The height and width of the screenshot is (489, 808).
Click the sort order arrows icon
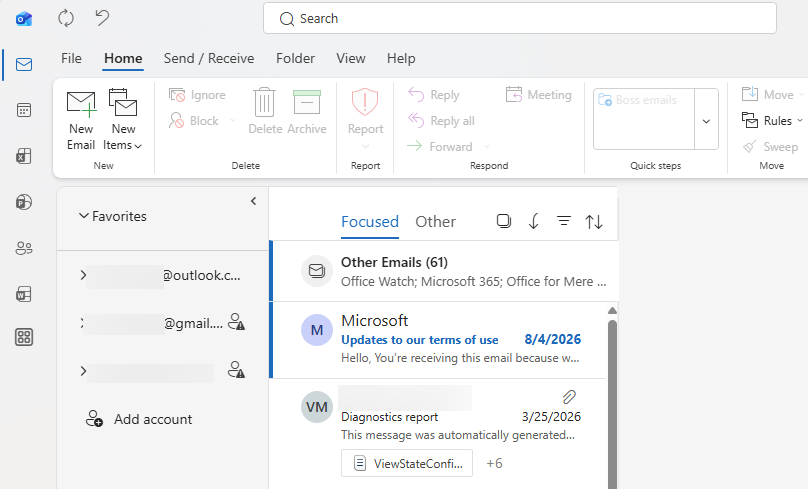pos(594,222)
